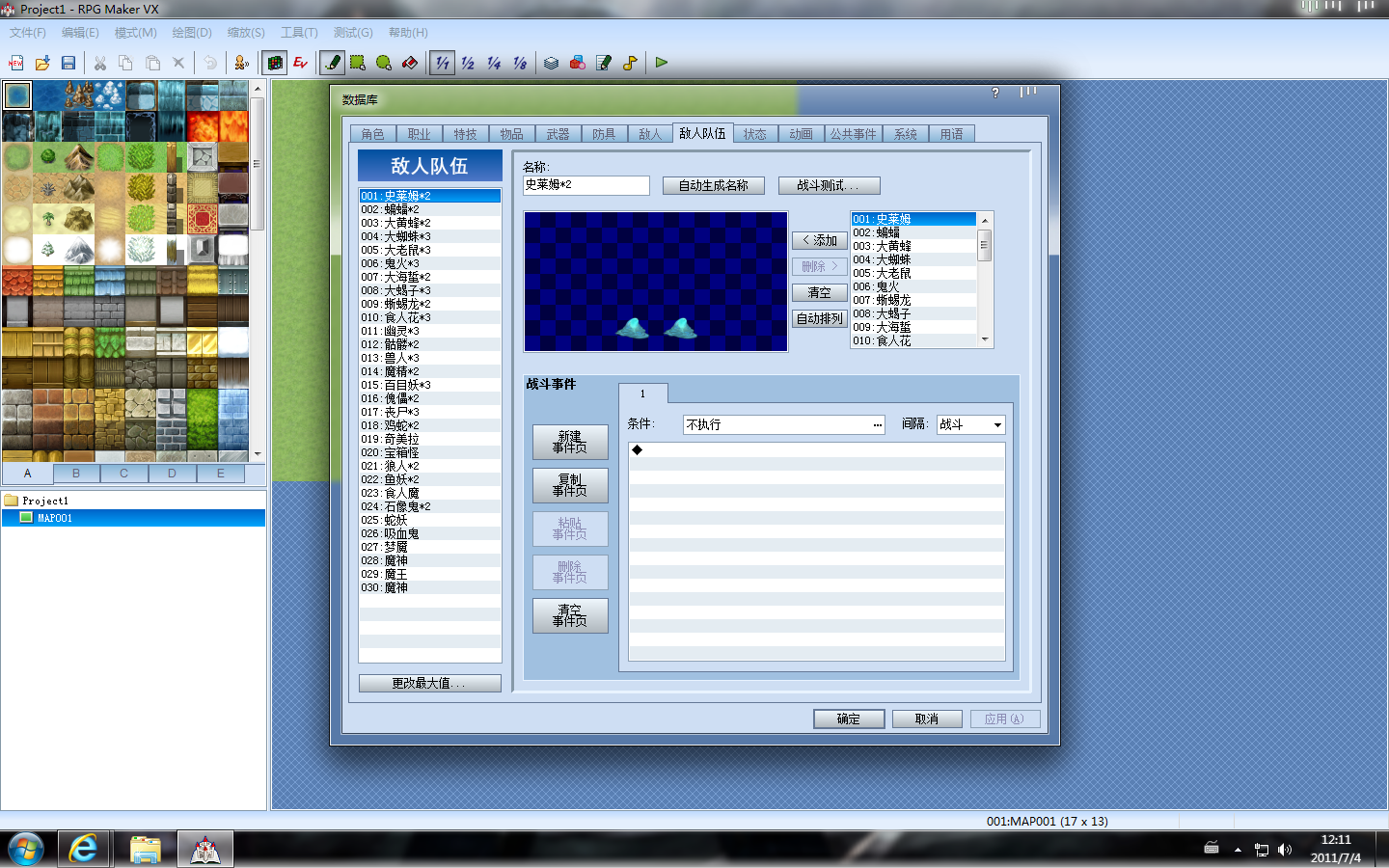Select the Rectangle drawing tool
This screenshot has height=868, width=1389.
pos(358,63)
